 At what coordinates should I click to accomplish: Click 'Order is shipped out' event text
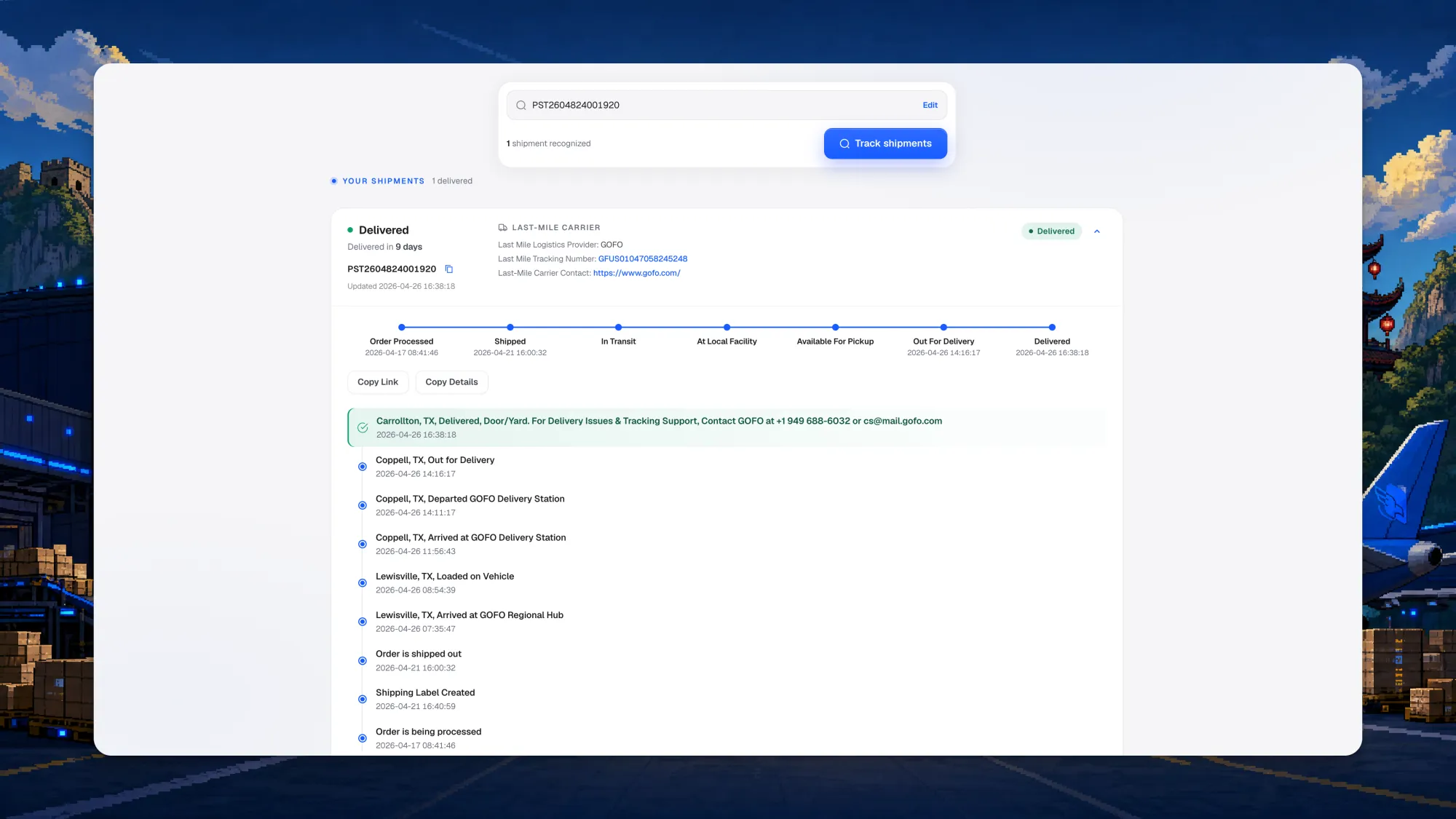[x=419, y=654]
